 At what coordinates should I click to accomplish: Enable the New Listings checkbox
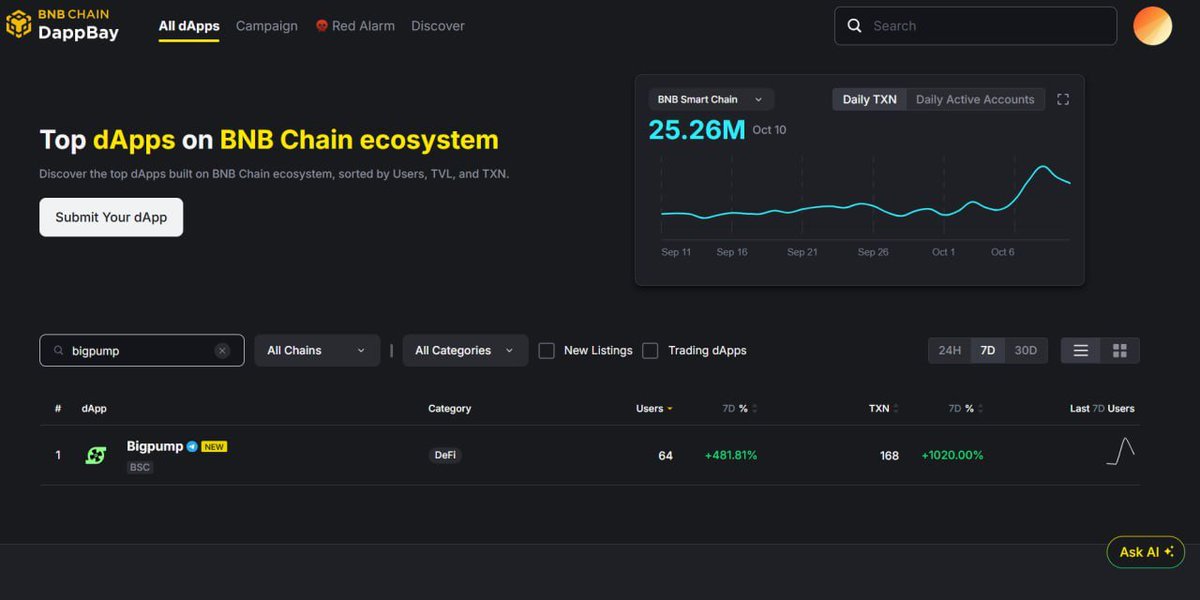pyautogui.click(x=546, y=351)
